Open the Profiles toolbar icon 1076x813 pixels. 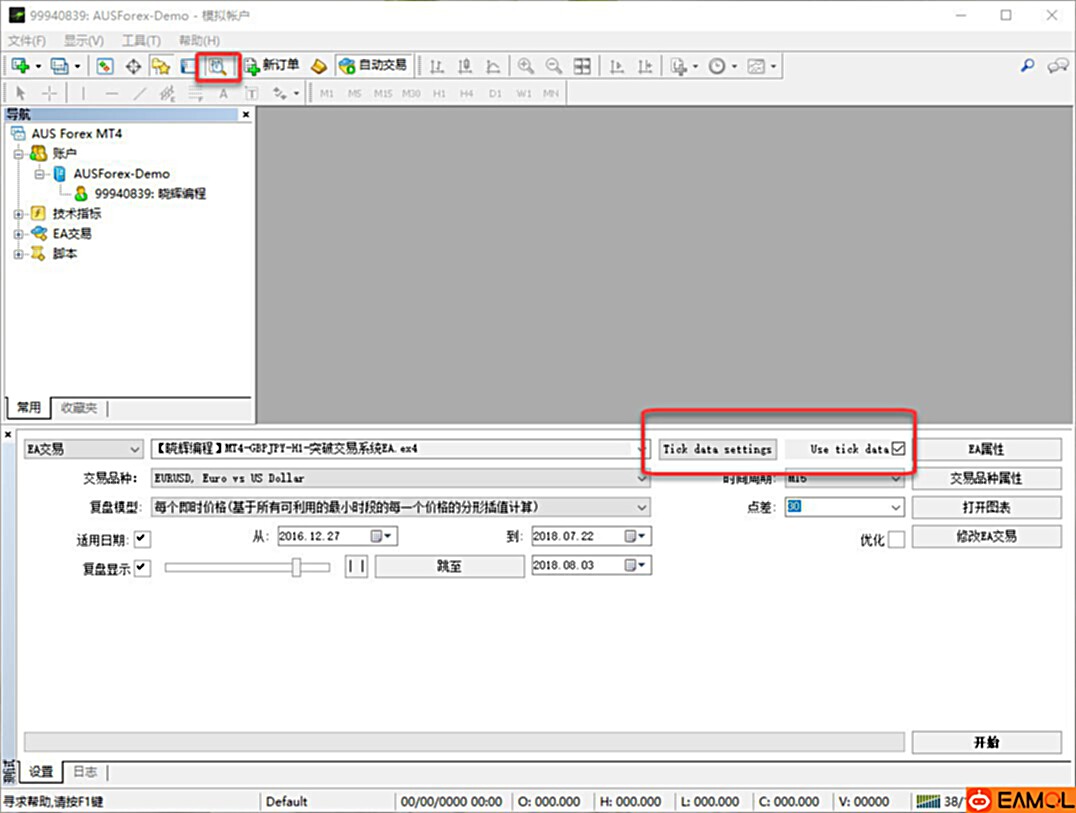60,66
